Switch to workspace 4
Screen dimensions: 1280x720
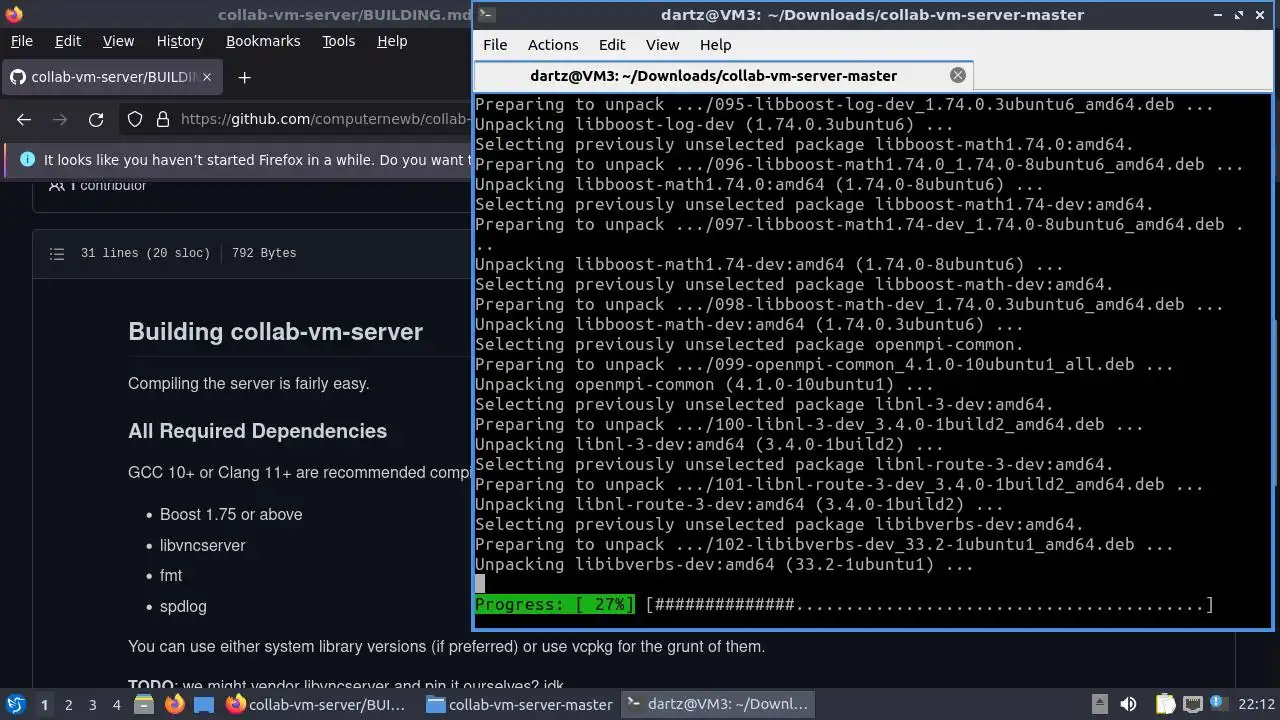pos(116,705)
